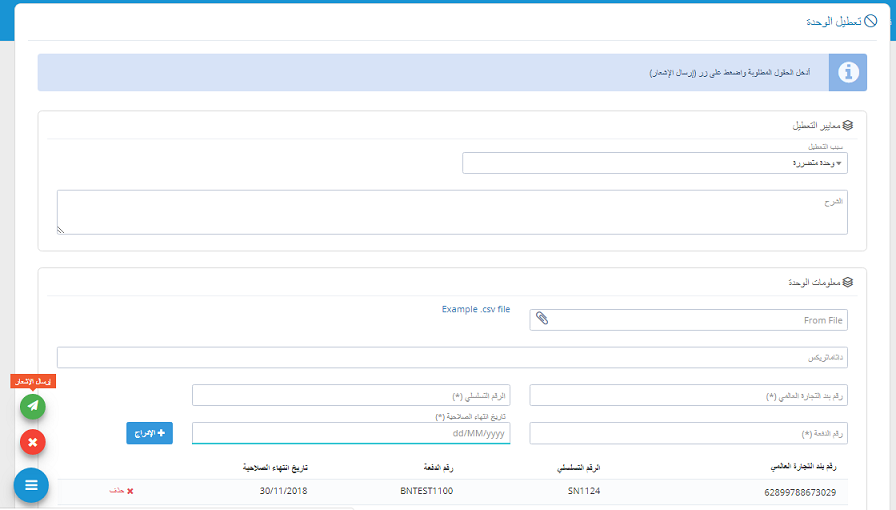Click the داتاماتريكس input field
The height and width of the screenshot is (510, 896).
coord(452,357)
